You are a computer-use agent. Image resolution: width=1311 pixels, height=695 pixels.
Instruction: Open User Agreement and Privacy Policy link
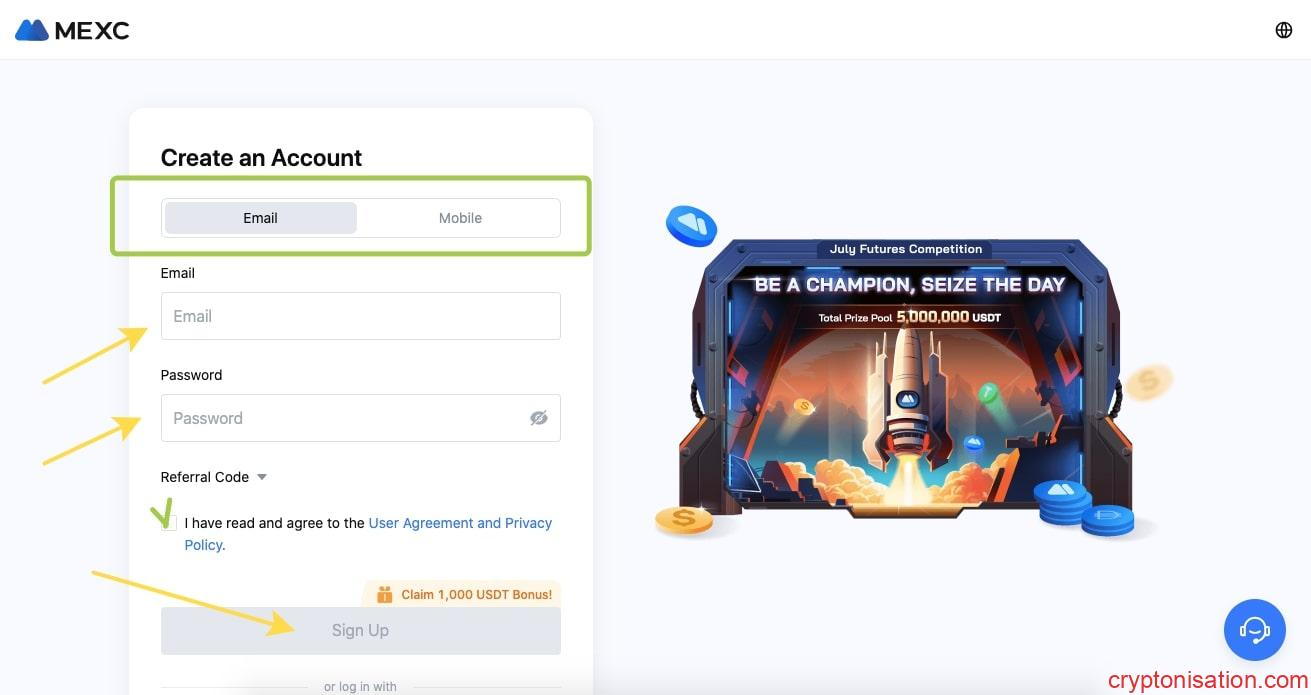(368, 534)
